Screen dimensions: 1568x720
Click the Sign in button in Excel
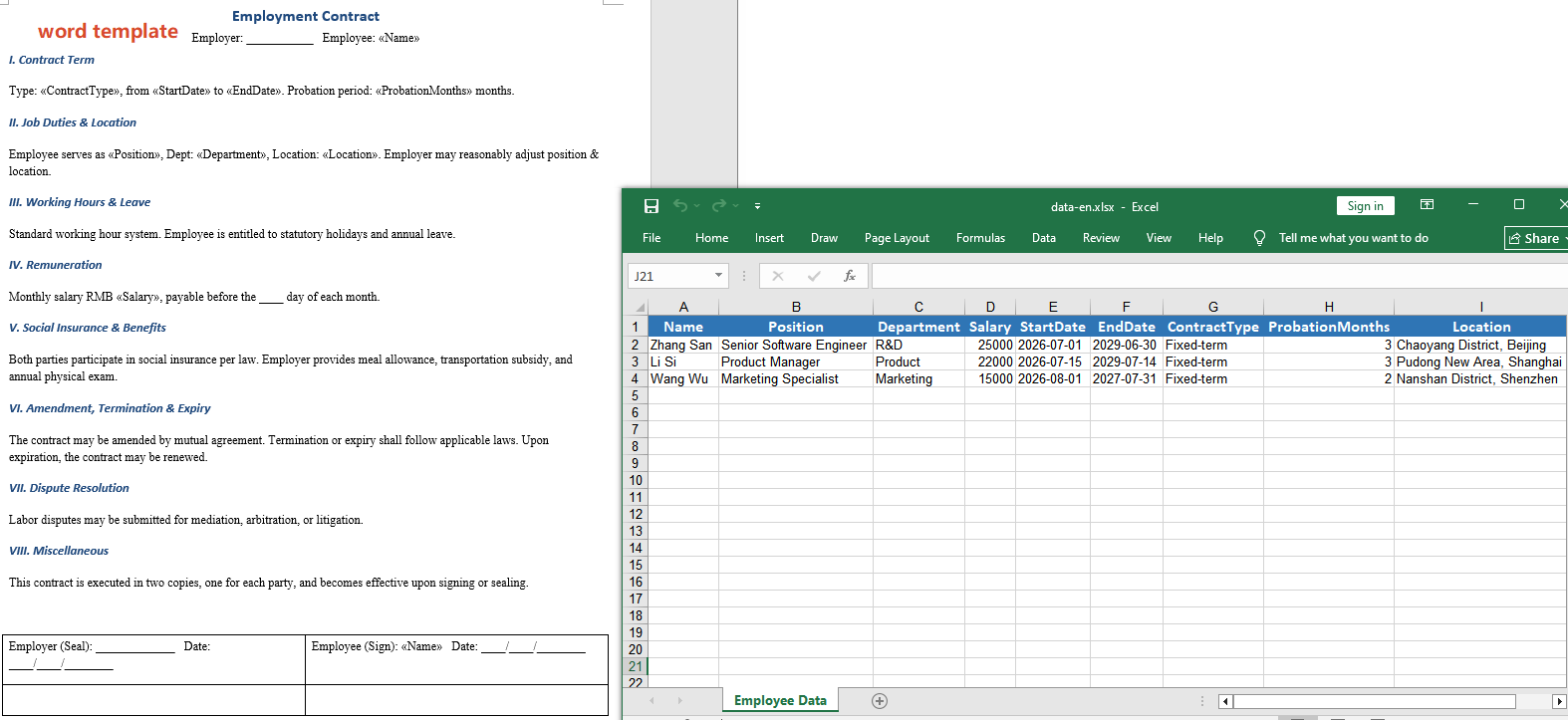[x=1365, y=206]
